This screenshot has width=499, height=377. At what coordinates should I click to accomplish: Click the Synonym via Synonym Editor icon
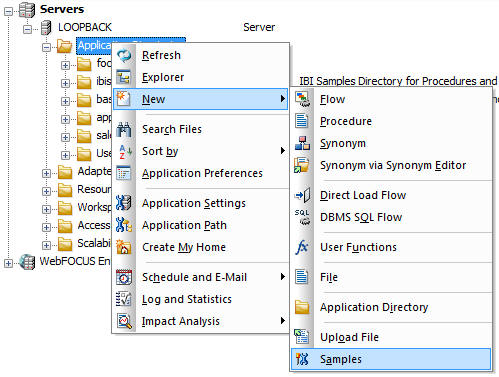(302, 165)
